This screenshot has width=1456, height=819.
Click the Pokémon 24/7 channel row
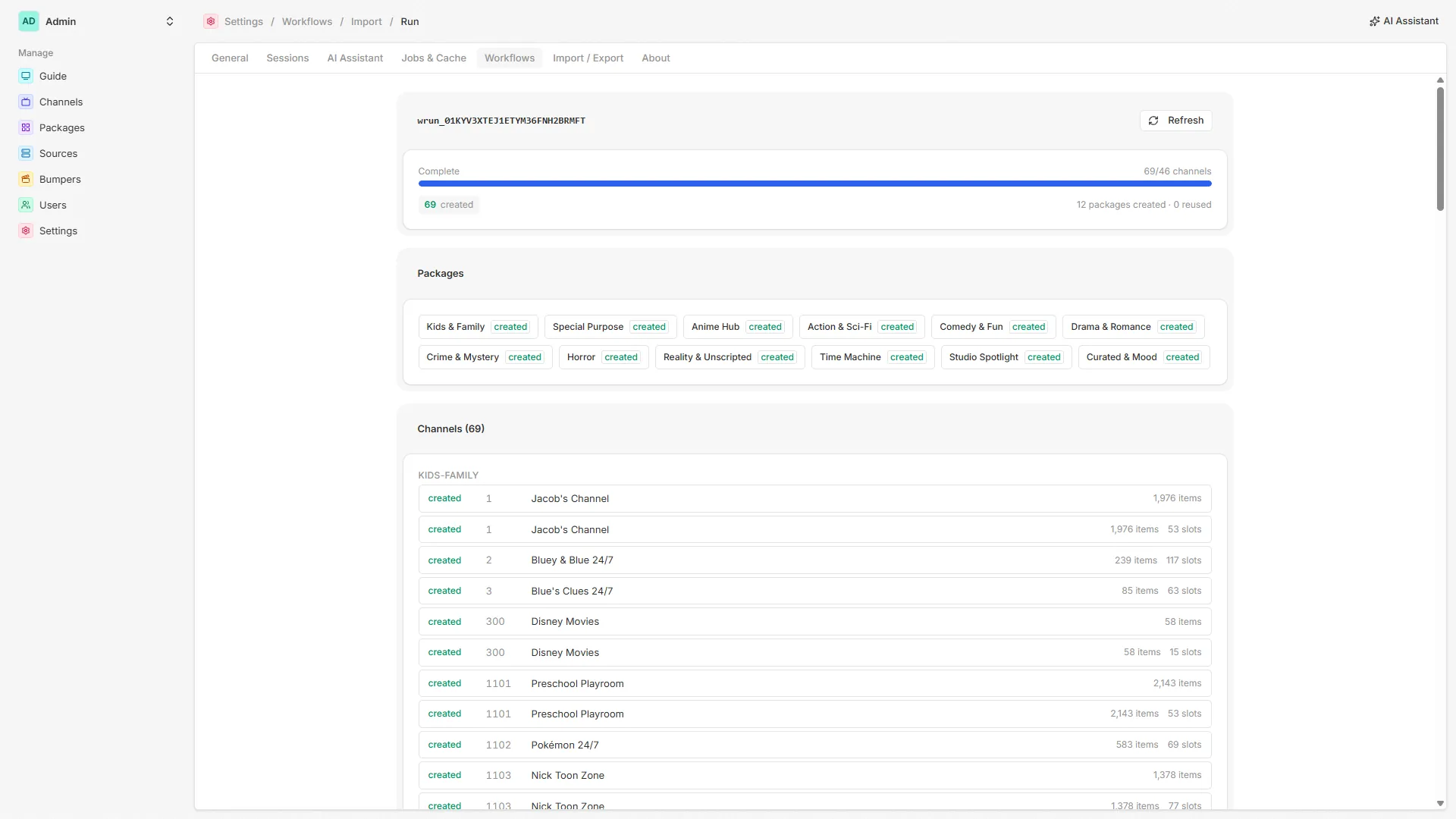[814, 745]
